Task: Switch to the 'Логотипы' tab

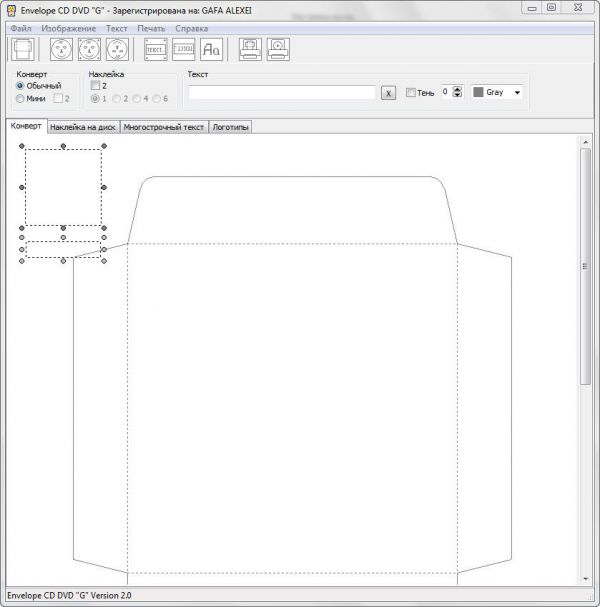Action: coord(230,127)
